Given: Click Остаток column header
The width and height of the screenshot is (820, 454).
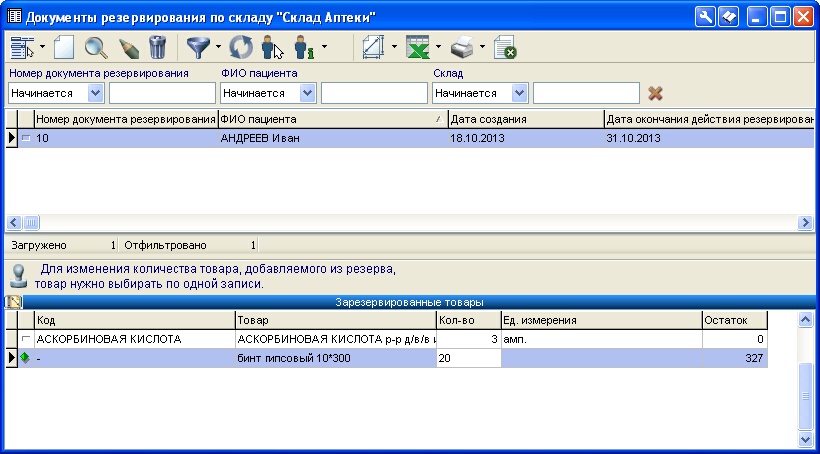Looking at the screenshot, I should pos(735,320).
